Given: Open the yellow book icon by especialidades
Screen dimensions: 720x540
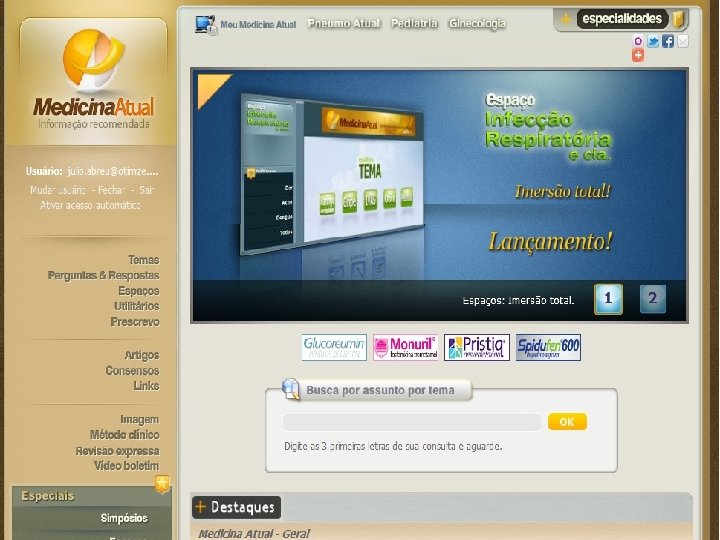Looking at the screenshot, I should click(x=678, y=19).
